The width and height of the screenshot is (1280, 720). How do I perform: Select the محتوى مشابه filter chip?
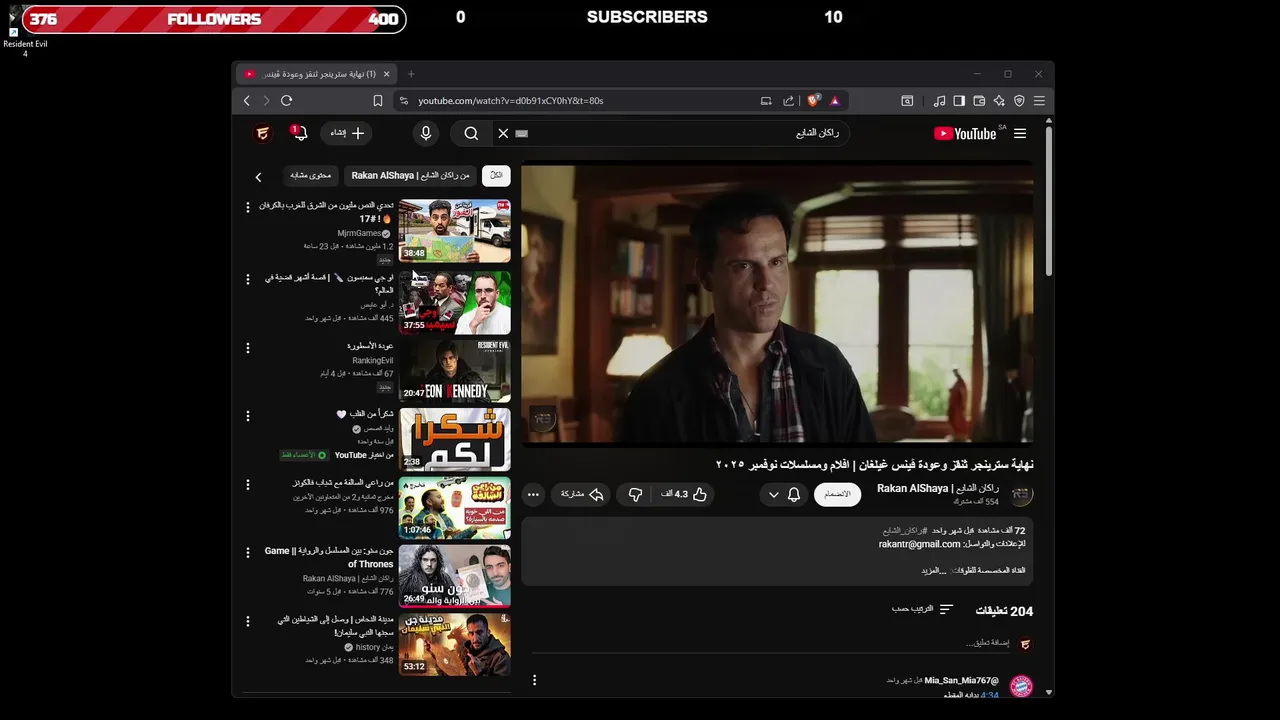[311, 175]
